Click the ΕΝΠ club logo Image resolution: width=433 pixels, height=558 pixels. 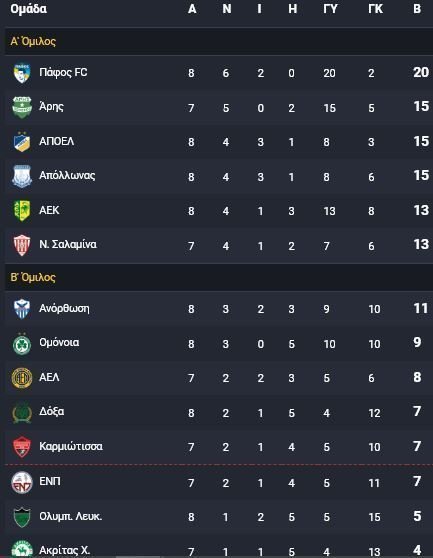coord(22,482)
